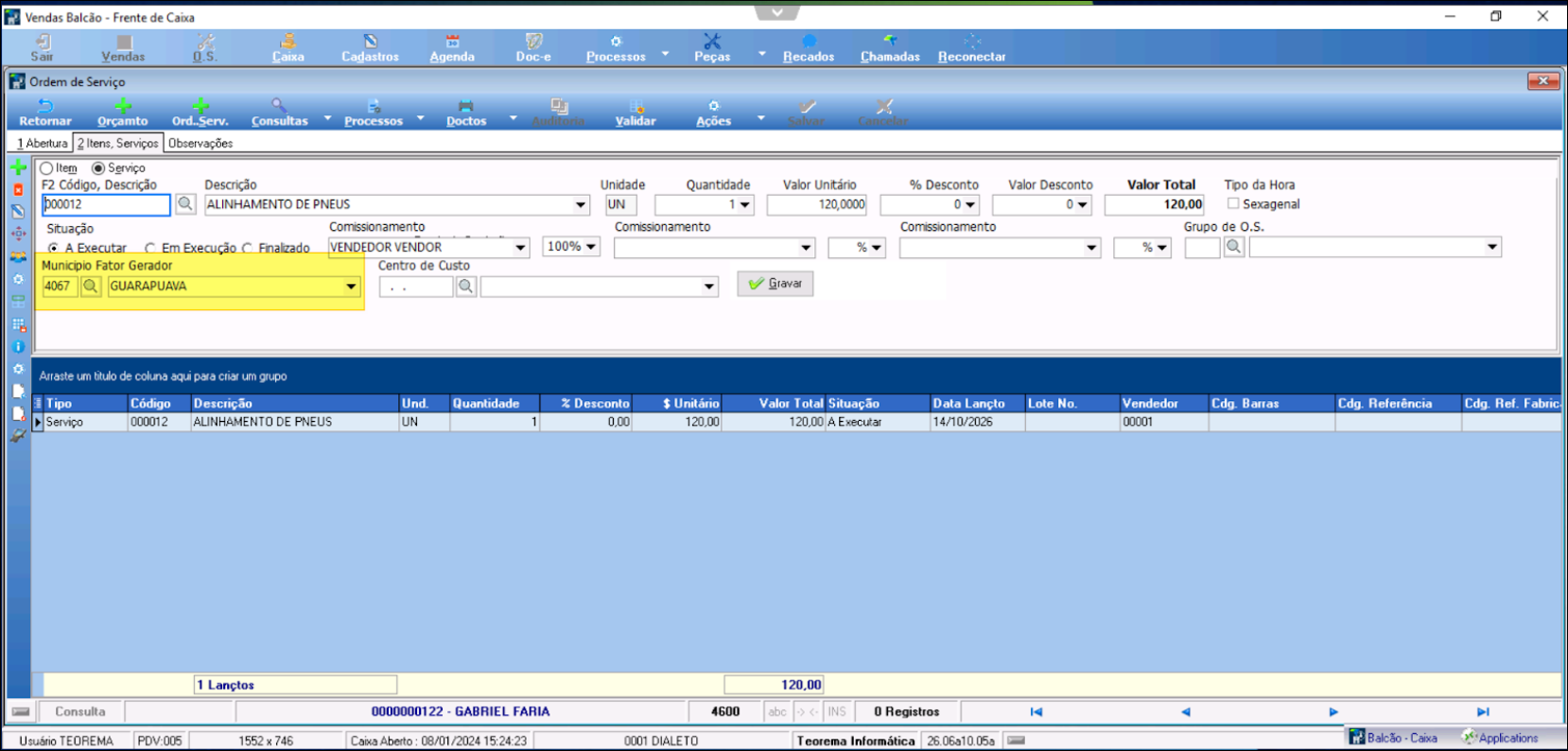Switch to the 2 Itens, Serviços tab
The image size is (1568, 751).
point(118,143)
